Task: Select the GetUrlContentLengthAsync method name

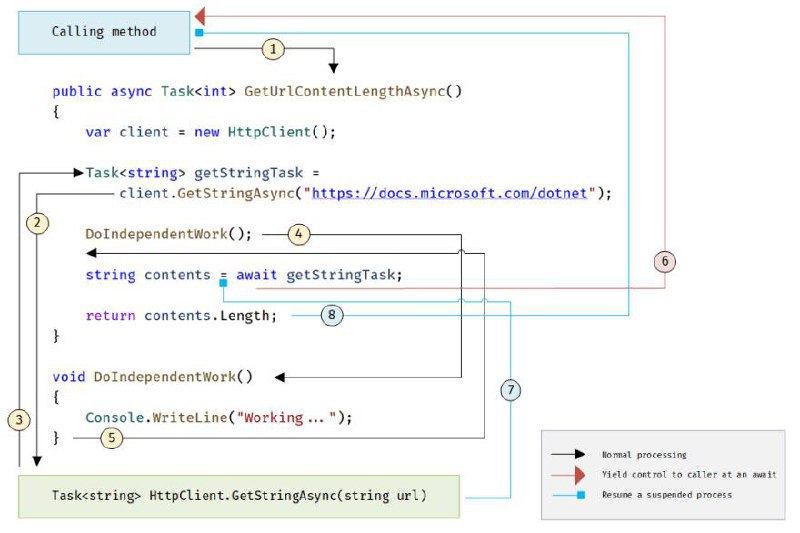Action: 345,91
